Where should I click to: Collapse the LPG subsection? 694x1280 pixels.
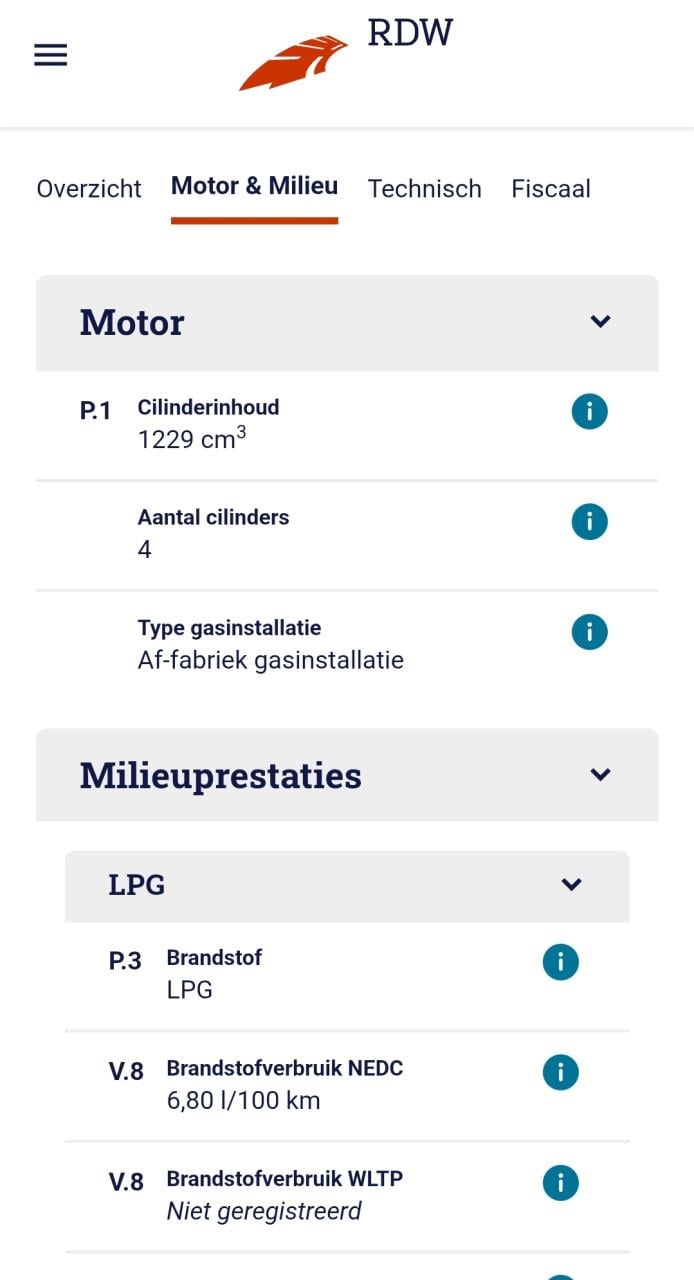click(570, 884)
